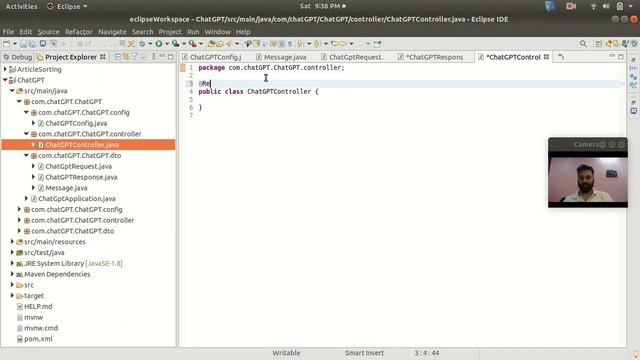640x360 pixels.
Task: Open the New file dropdown arrow
Action: pos(15,44)
